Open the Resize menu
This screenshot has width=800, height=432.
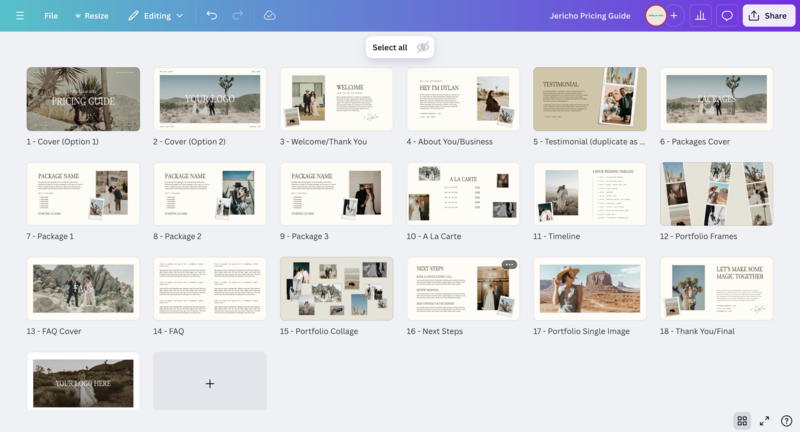coord(92,16)
